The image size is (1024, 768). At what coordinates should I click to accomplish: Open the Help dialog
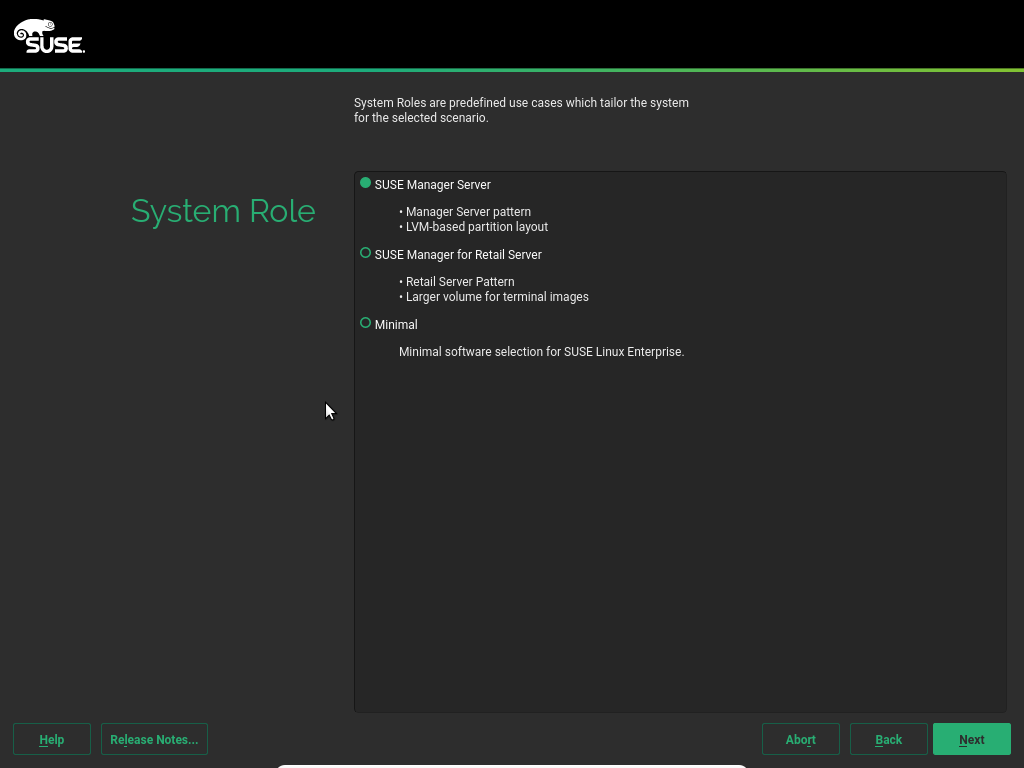[x=52, y=739]
